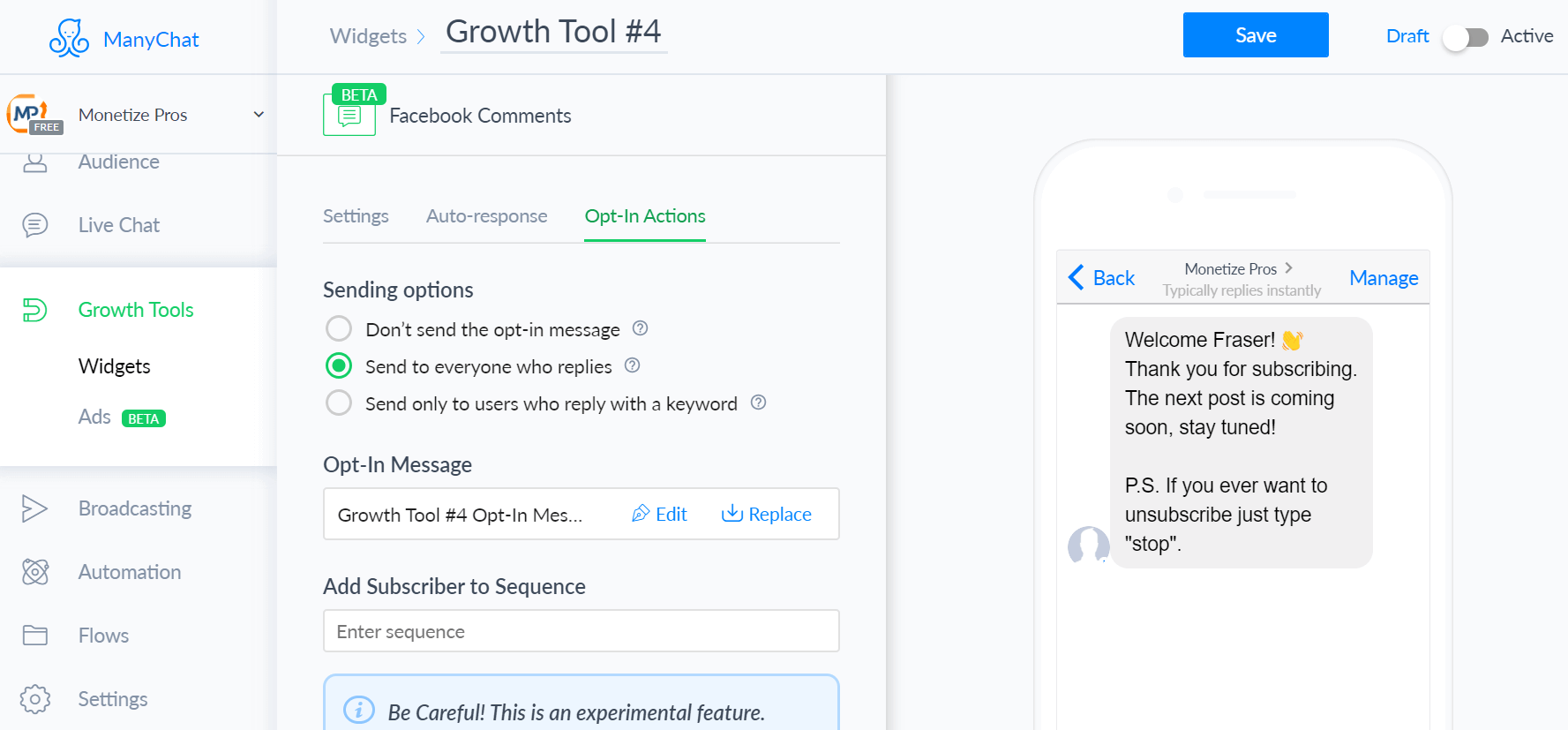Viewport: 1568px width, 730px height.
Task: Open Flows in the sidebar
Action: [x=103, y=636]
